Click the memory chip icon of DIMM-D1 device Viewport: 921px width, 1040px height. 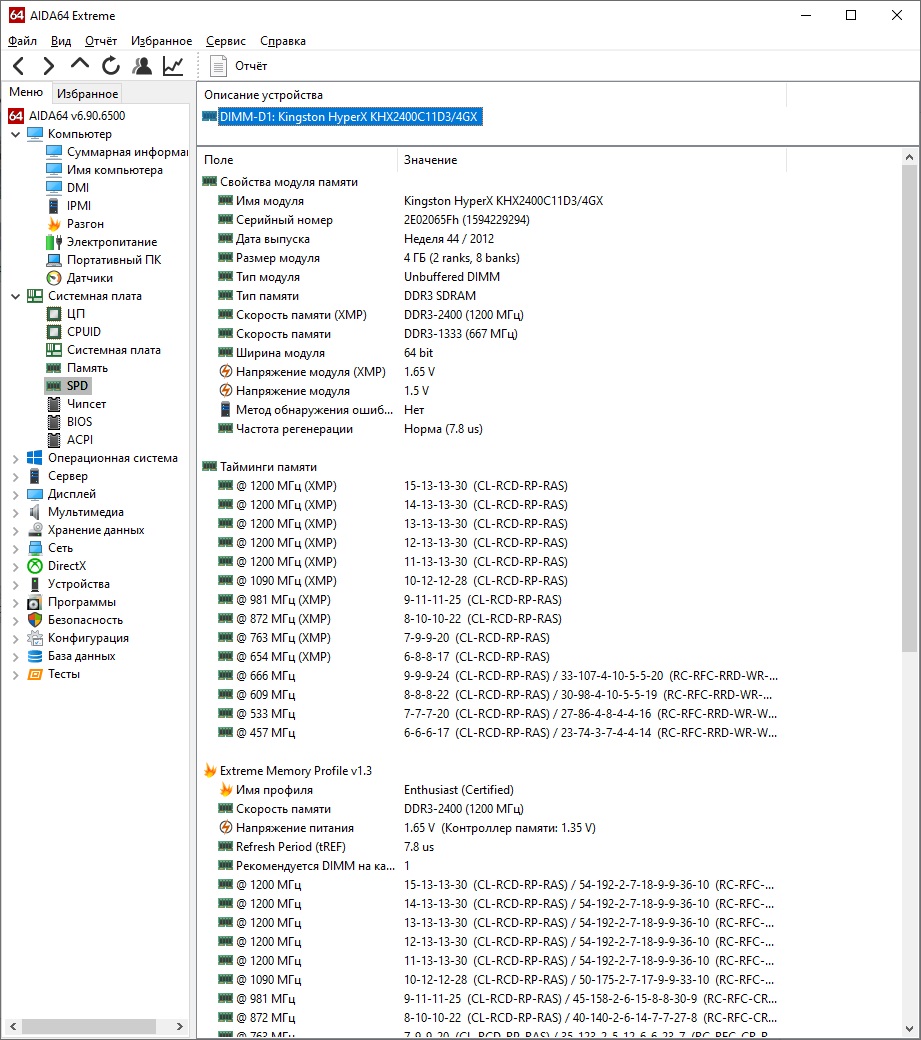pyautogui.click(x=210, y=117)
